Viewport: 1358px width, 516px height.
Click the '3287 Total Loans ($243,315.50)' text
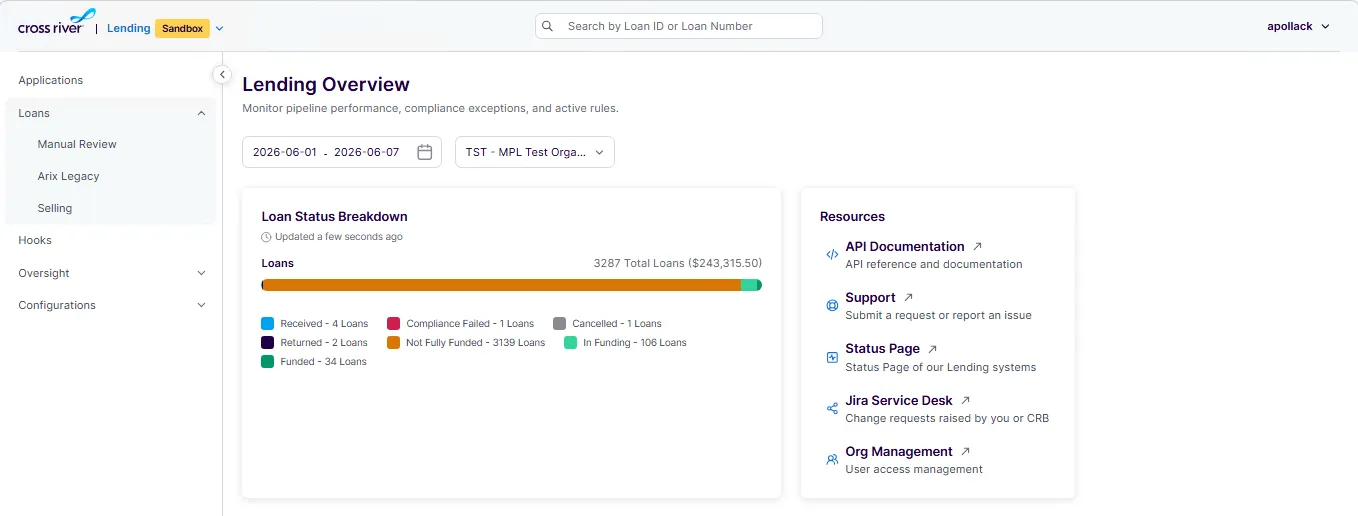point(678,263)
